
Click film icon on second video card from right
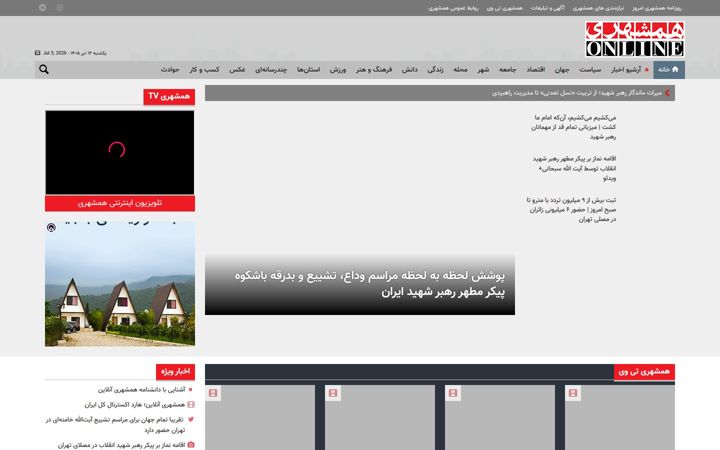coord(453,393)
